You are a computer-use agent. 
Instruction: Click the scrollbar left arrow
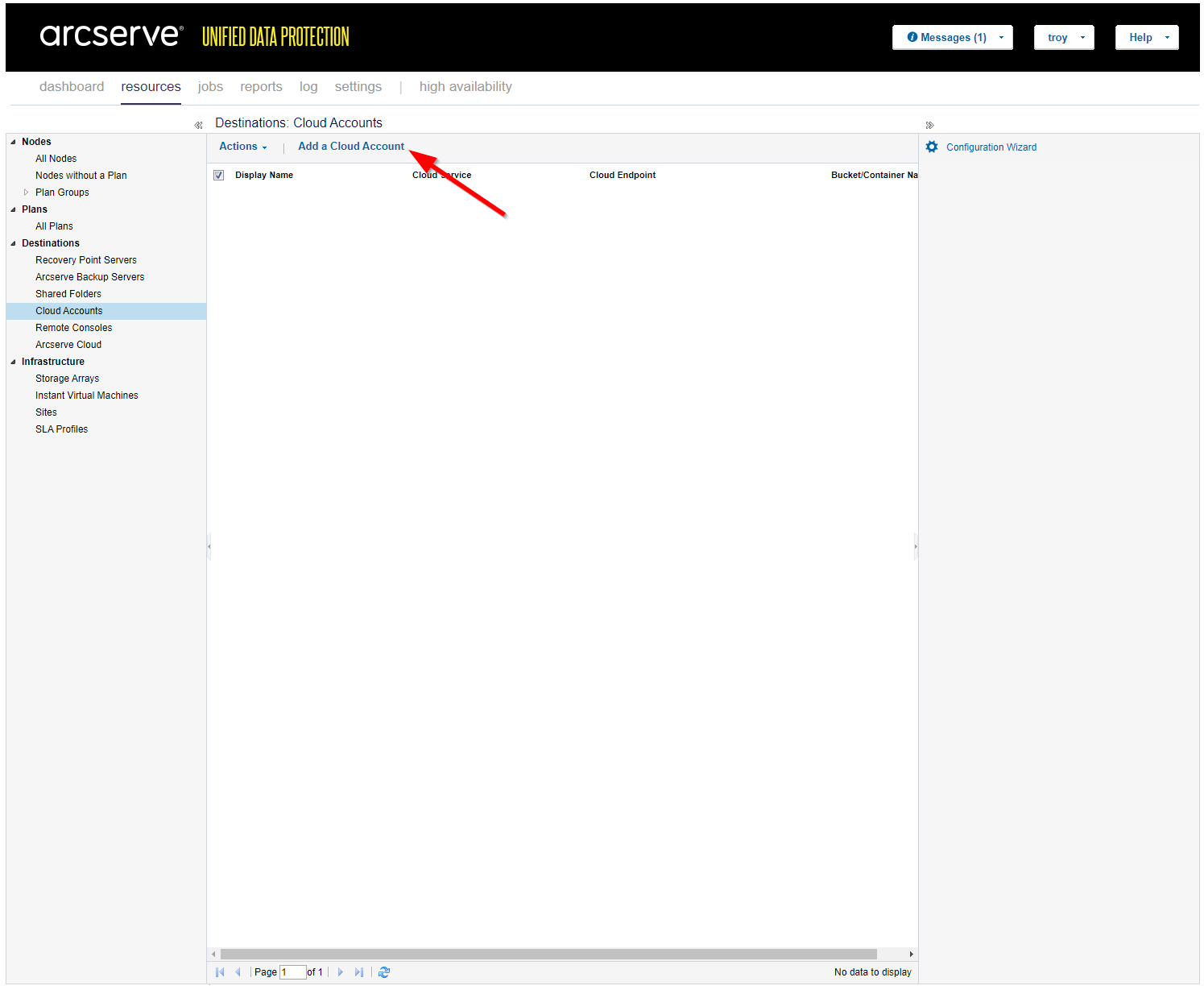(x=213, y=954)
